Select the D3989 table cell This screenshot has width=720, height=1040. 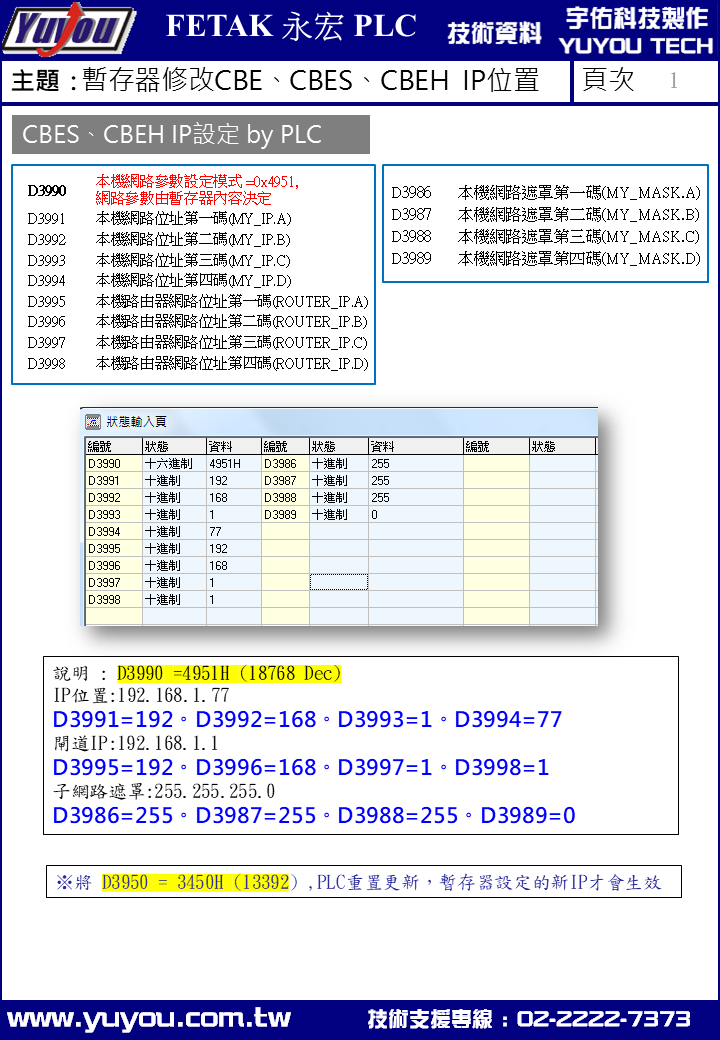(x=285, y=515)
